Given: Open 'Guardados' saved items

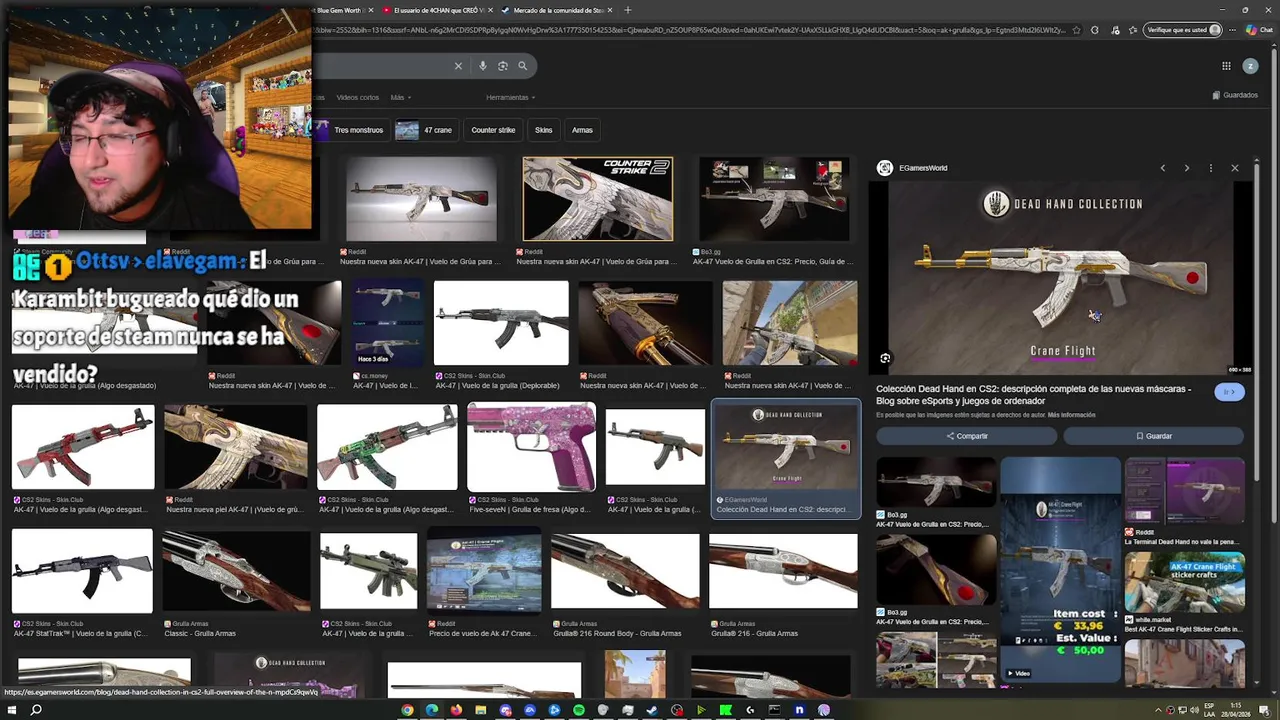Looking at the screenshot, I should click(1235, 95).
